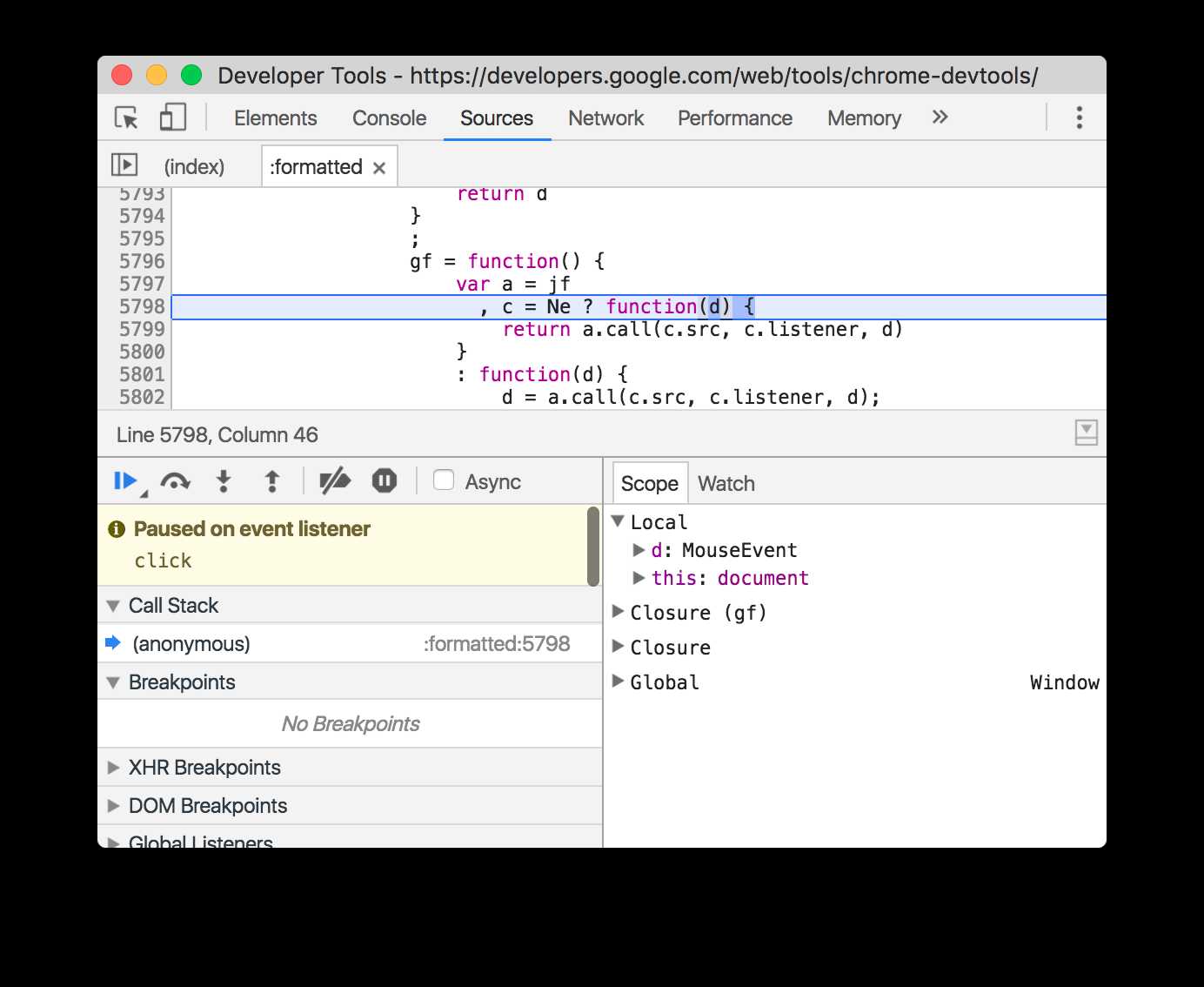The height and width of the screenshot is (987, 1204).
Task: Click line number 5798 in the gutter
Action: tap(142, 306)
